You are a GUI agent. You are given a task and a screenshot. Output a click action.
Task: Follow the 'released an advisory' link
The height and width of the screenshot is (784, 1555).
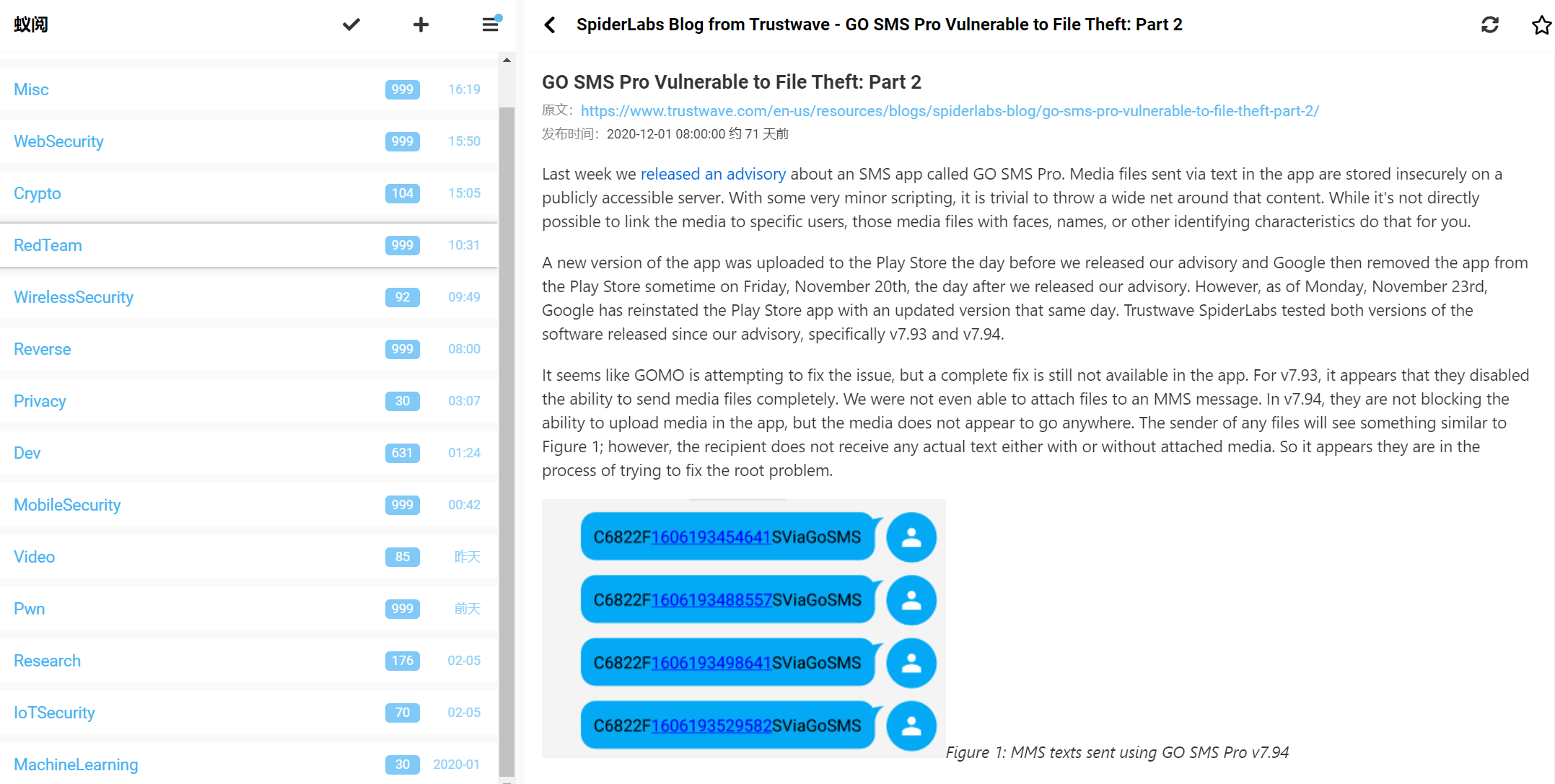pos(712,174)
